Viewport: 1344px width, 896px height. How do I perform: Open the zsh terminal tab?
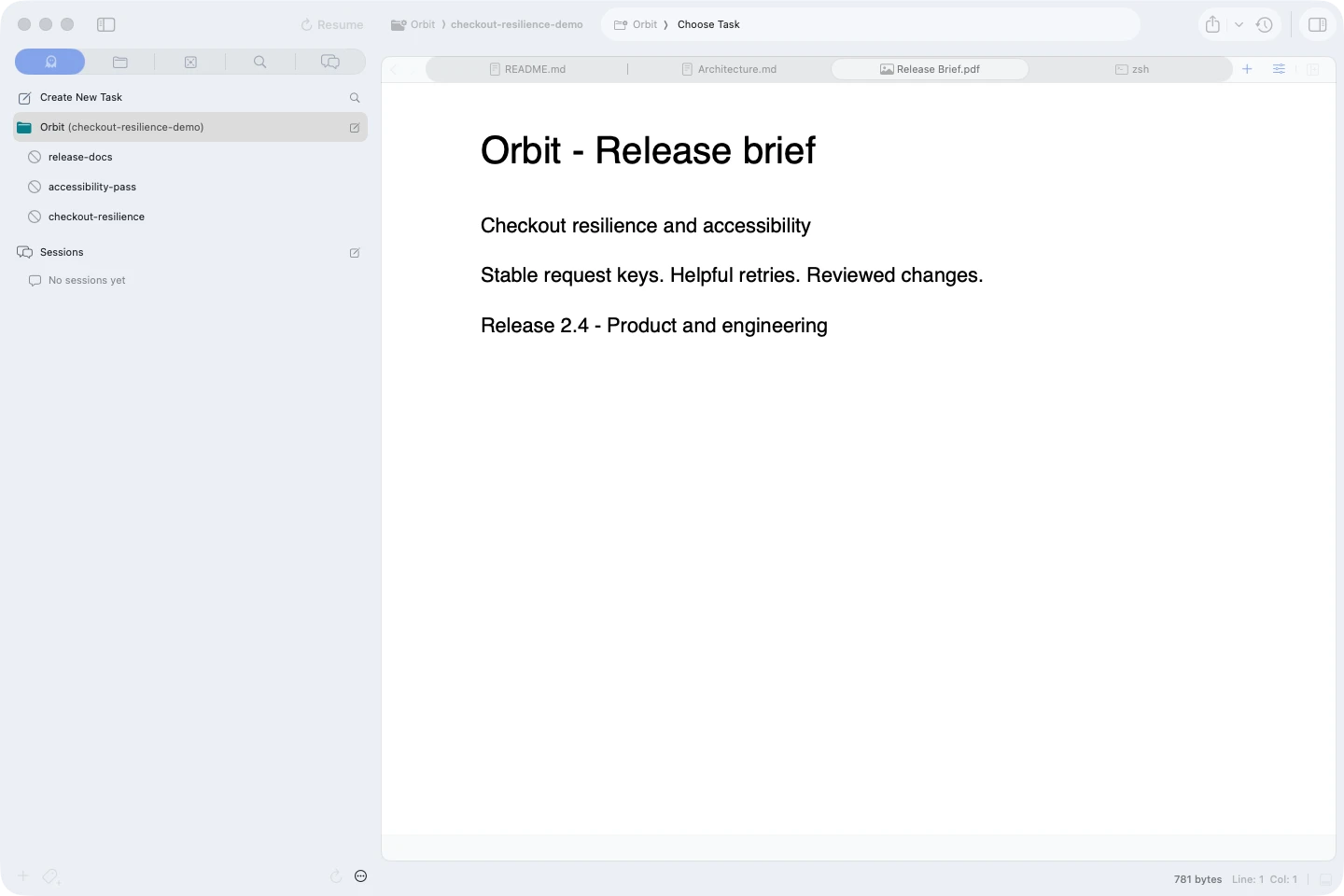1132,69
